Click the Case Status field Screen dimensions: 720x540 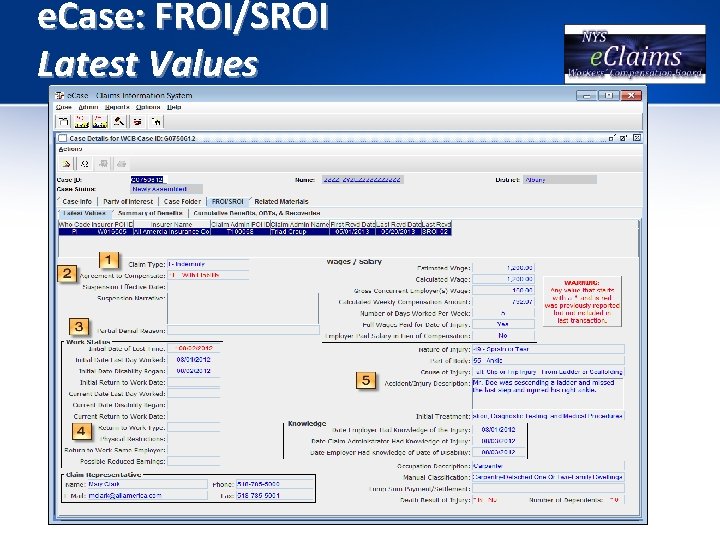166,189
